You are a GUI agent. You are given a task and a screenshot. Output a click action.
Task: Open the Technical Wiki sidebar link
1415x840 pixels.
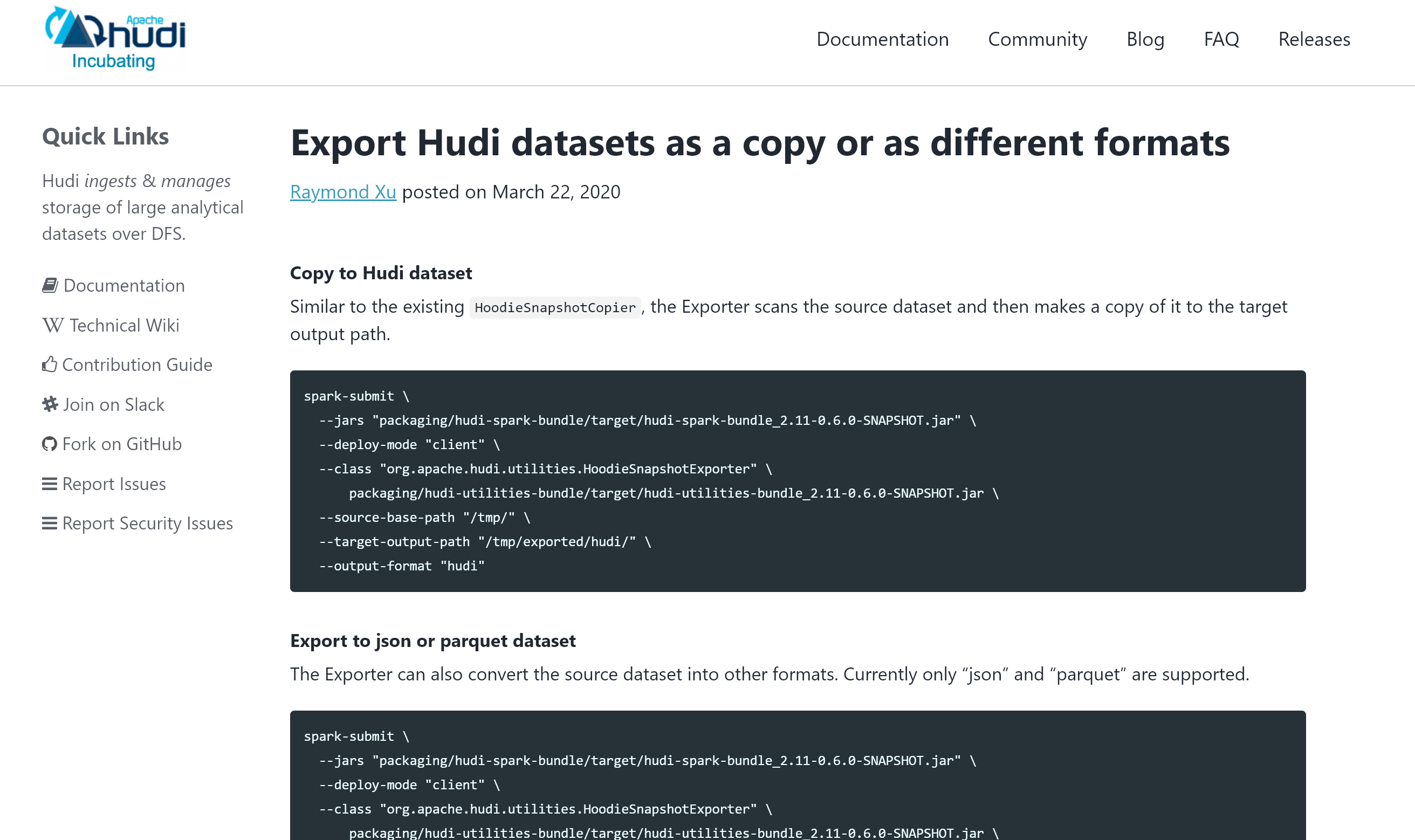click(125, 326)
